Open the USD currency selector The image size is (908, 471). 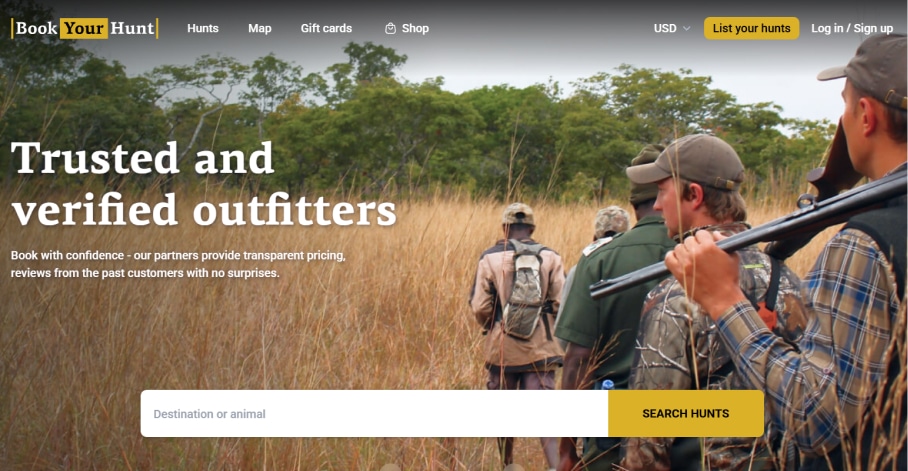(x=672, y=28)
